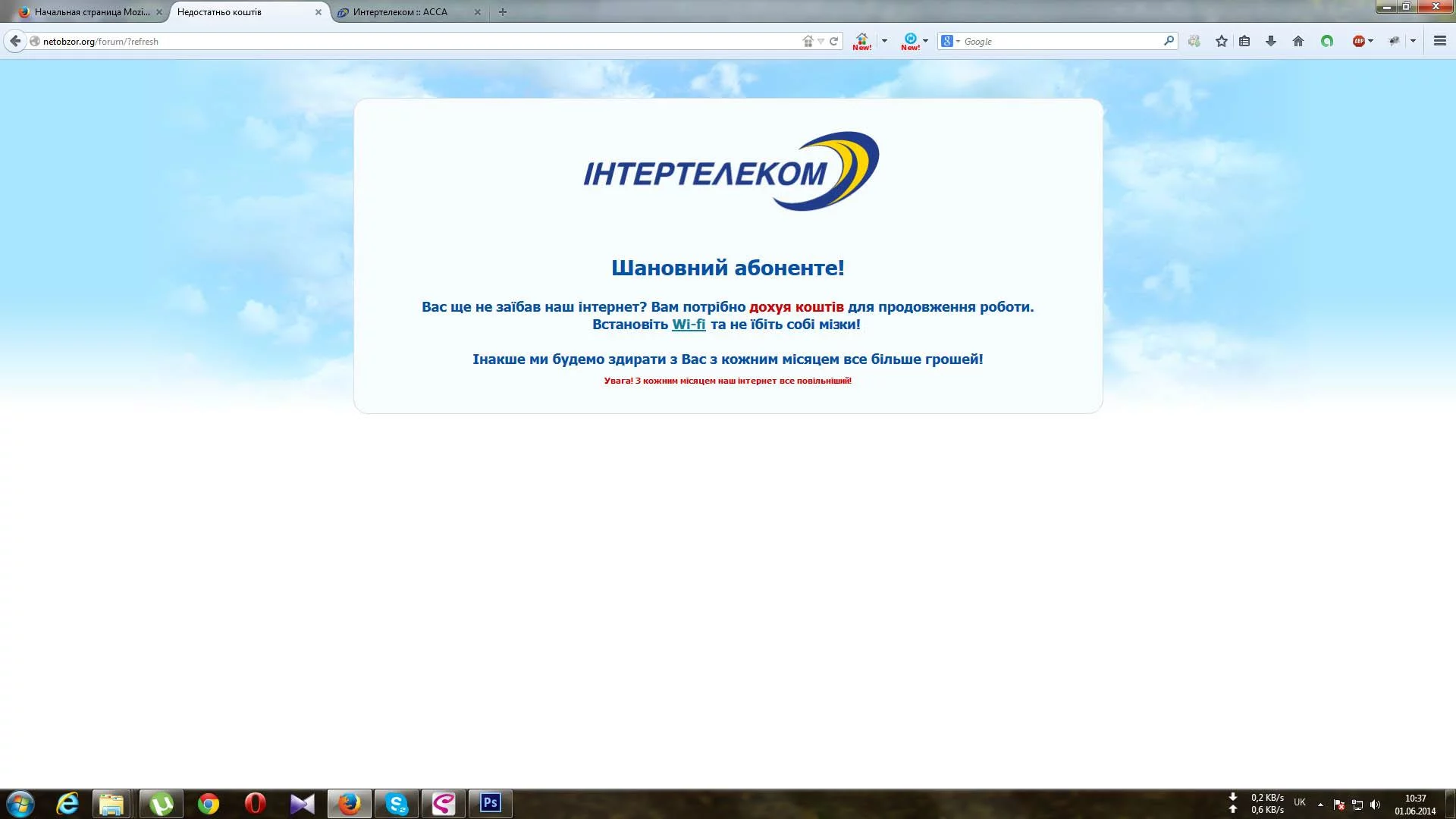Viewport: 1456px width, 819px height.
Task: Click the Adblock Plus toolbar icon
Action: (x=1360, y=41)
